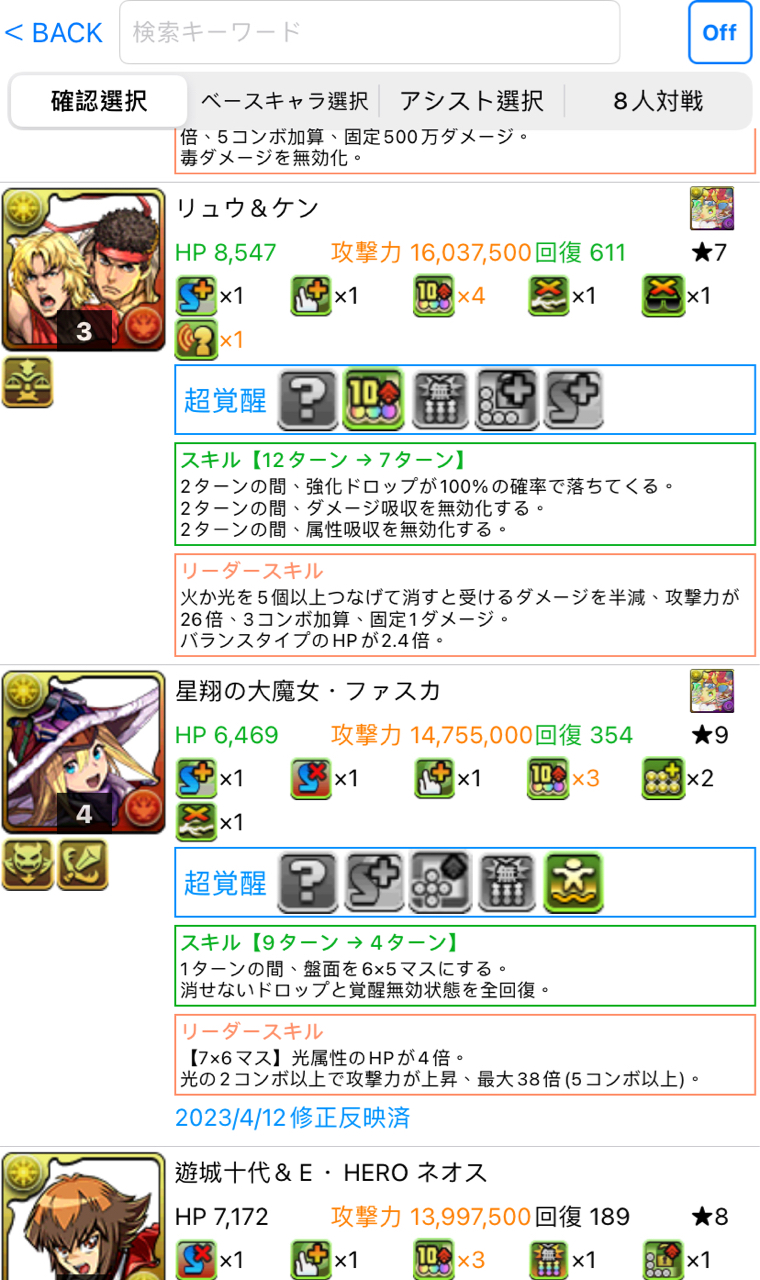Open the 8人対戦 tab
This screenshot has height=1280, width=760.
coord(658,101)
